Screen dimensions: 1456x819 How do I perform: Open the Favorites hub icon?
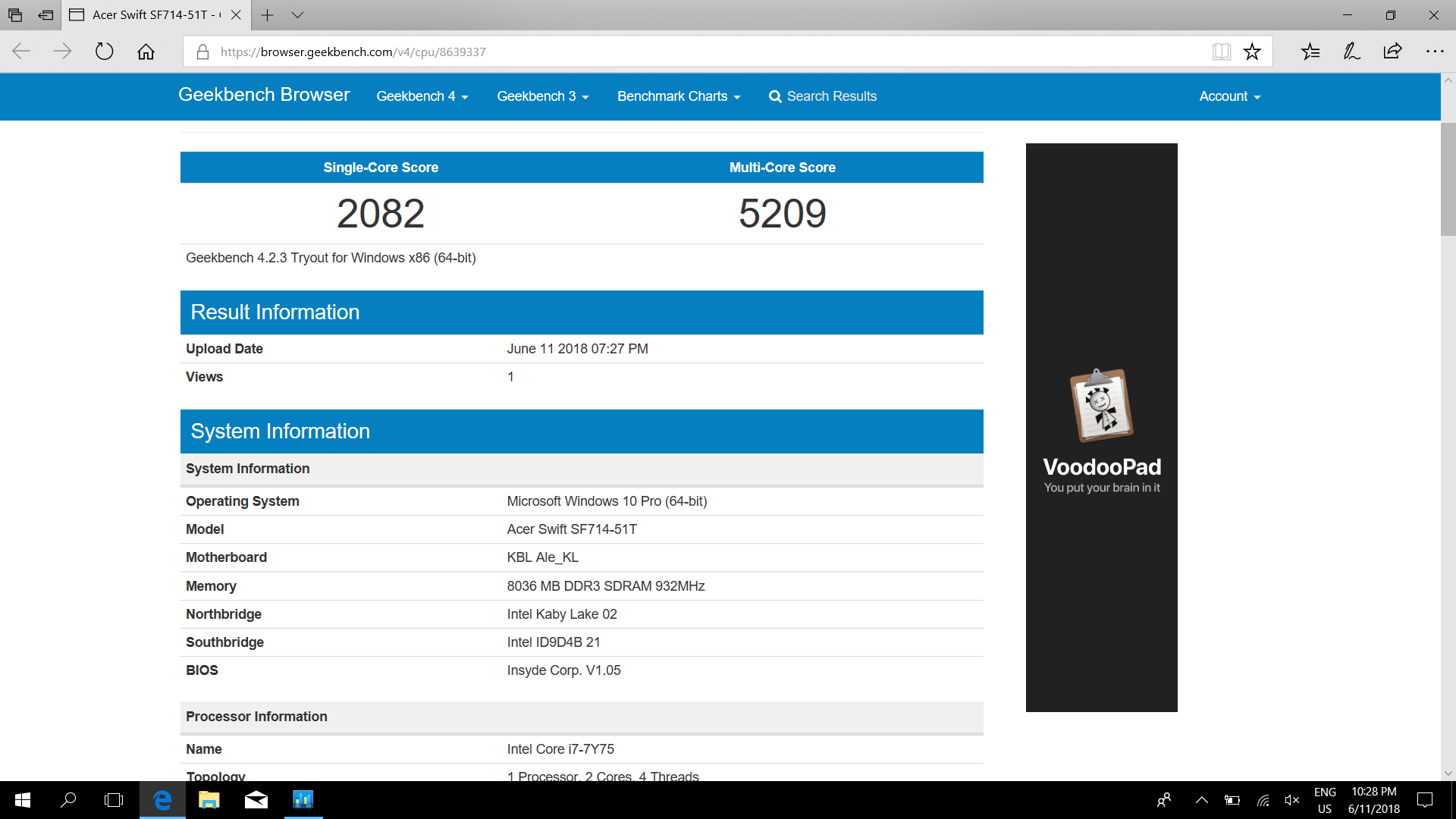(x=1310, y=52)
